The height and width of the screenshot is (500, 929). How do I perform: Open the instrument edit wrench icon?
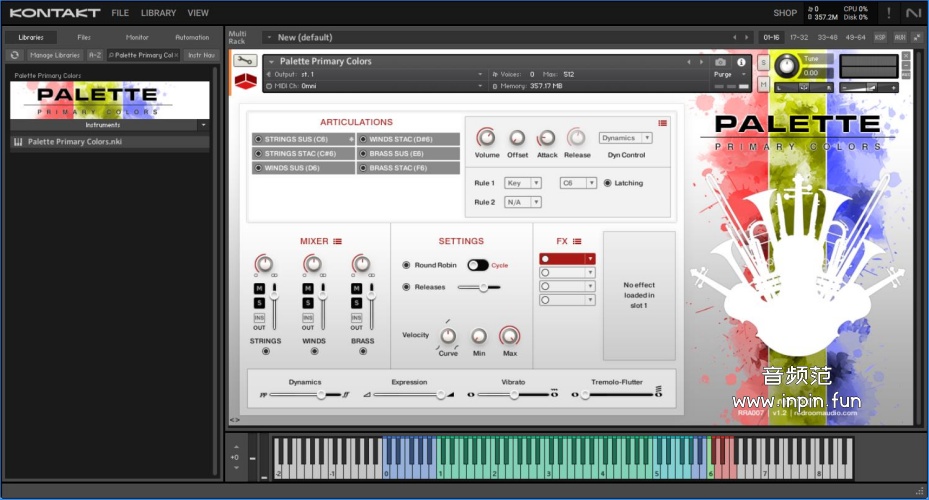click(x=245, y=61)
